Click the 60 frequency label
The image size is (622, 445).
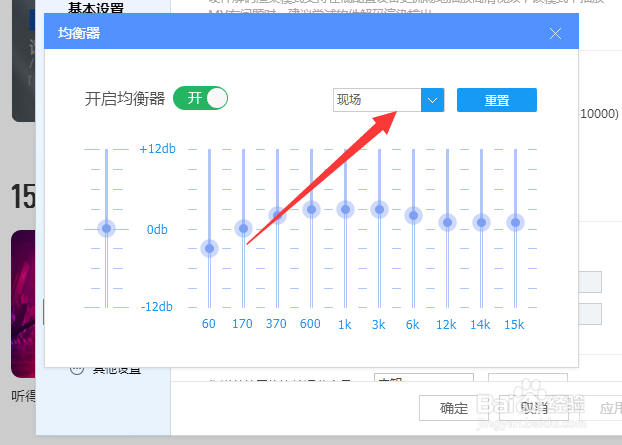tap(209, 324)
